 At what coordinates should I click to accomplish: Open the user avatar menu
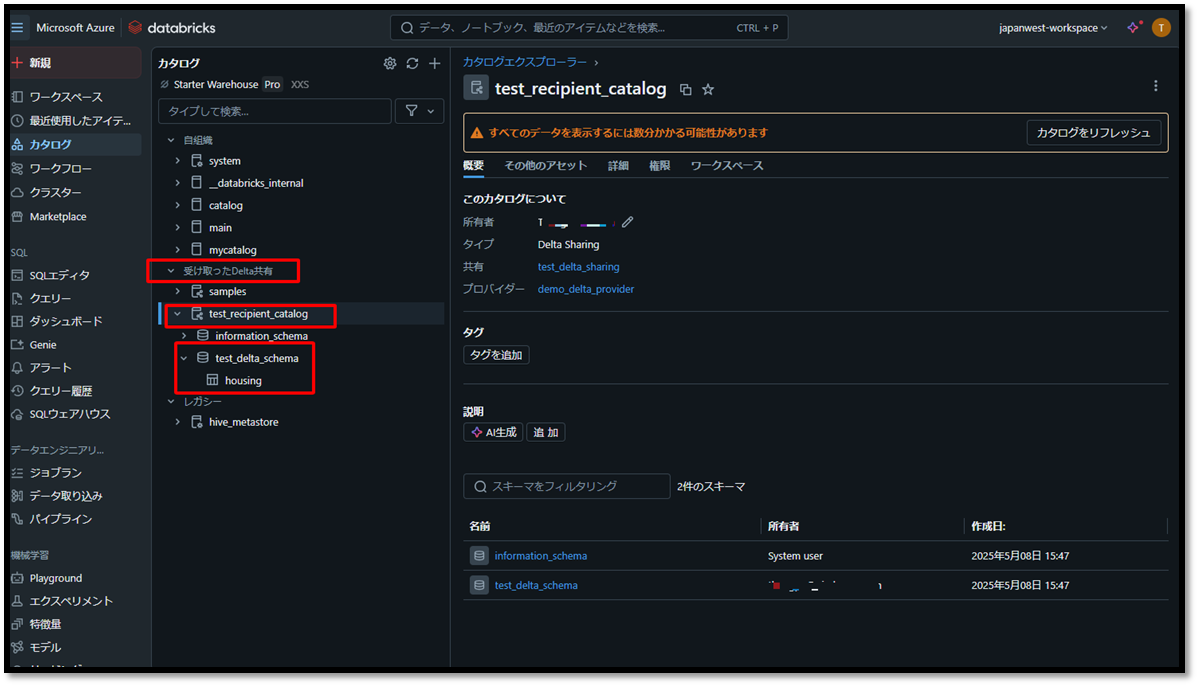(x=1161, y=28)
